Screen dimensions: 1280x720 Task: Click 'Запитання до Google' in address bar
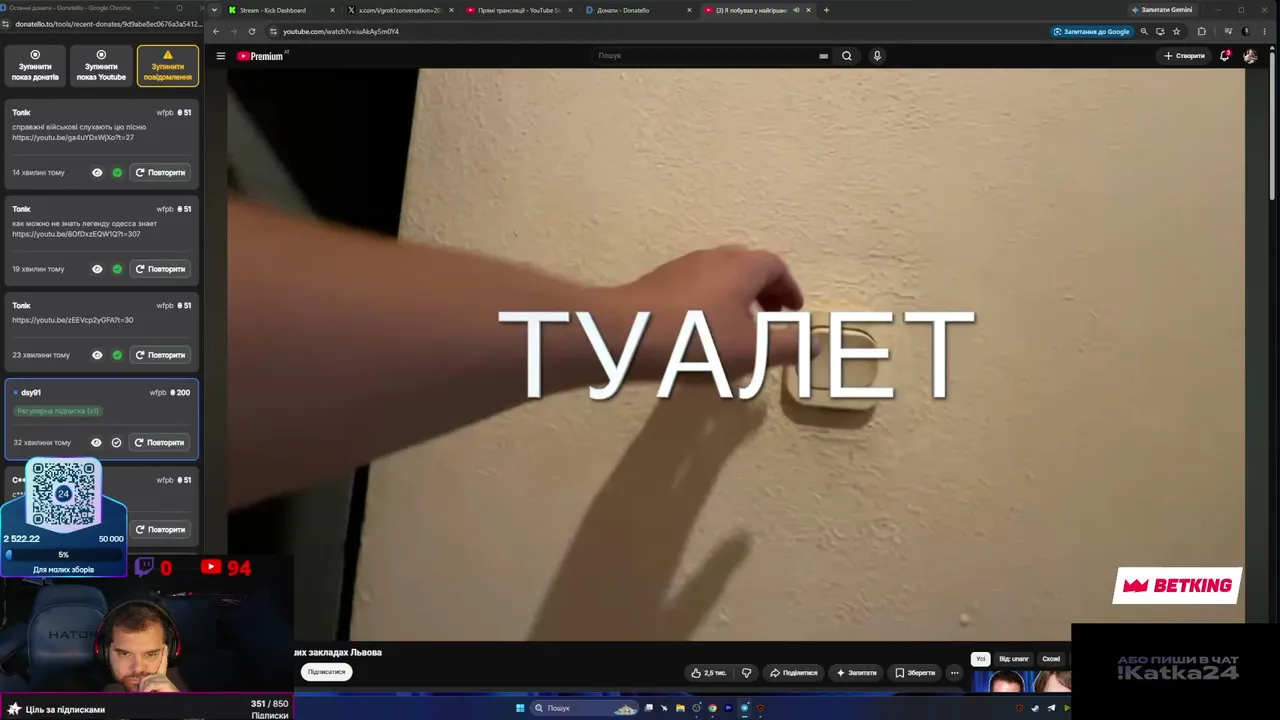[1091, 31]
